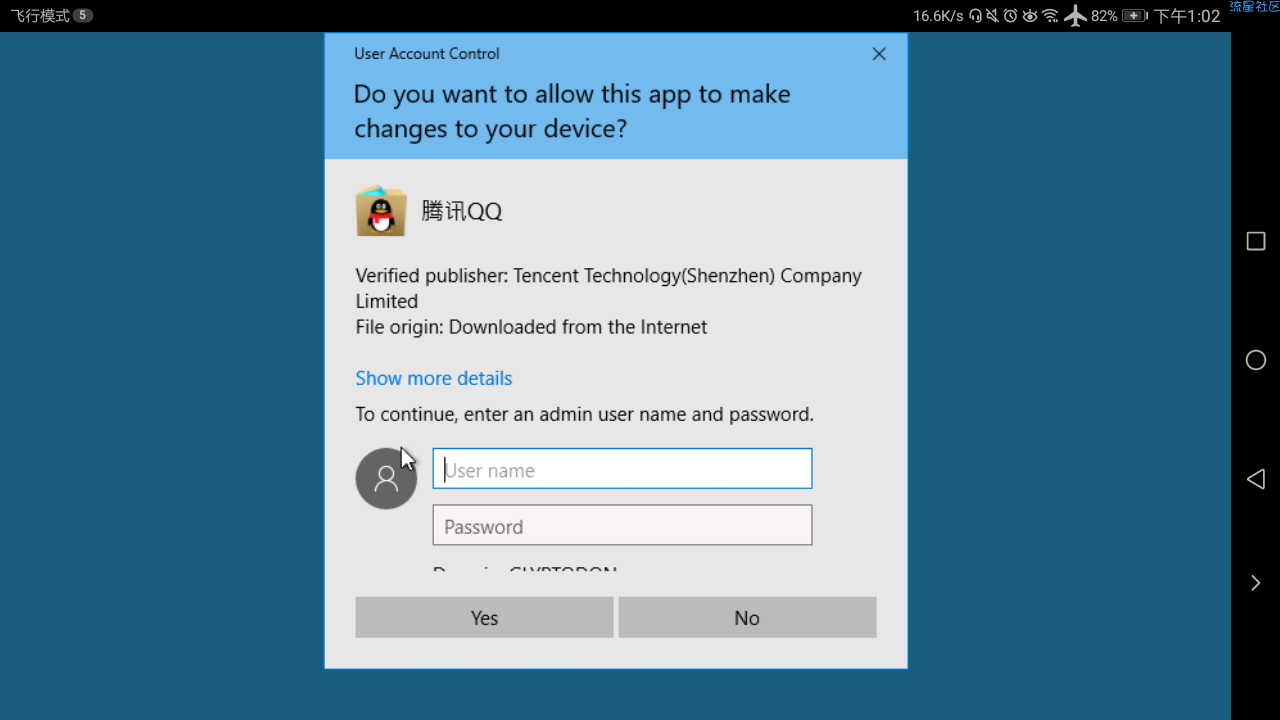Focus the Password field
This screenshot has width=1280, height=720.
(x=622, y=525)
